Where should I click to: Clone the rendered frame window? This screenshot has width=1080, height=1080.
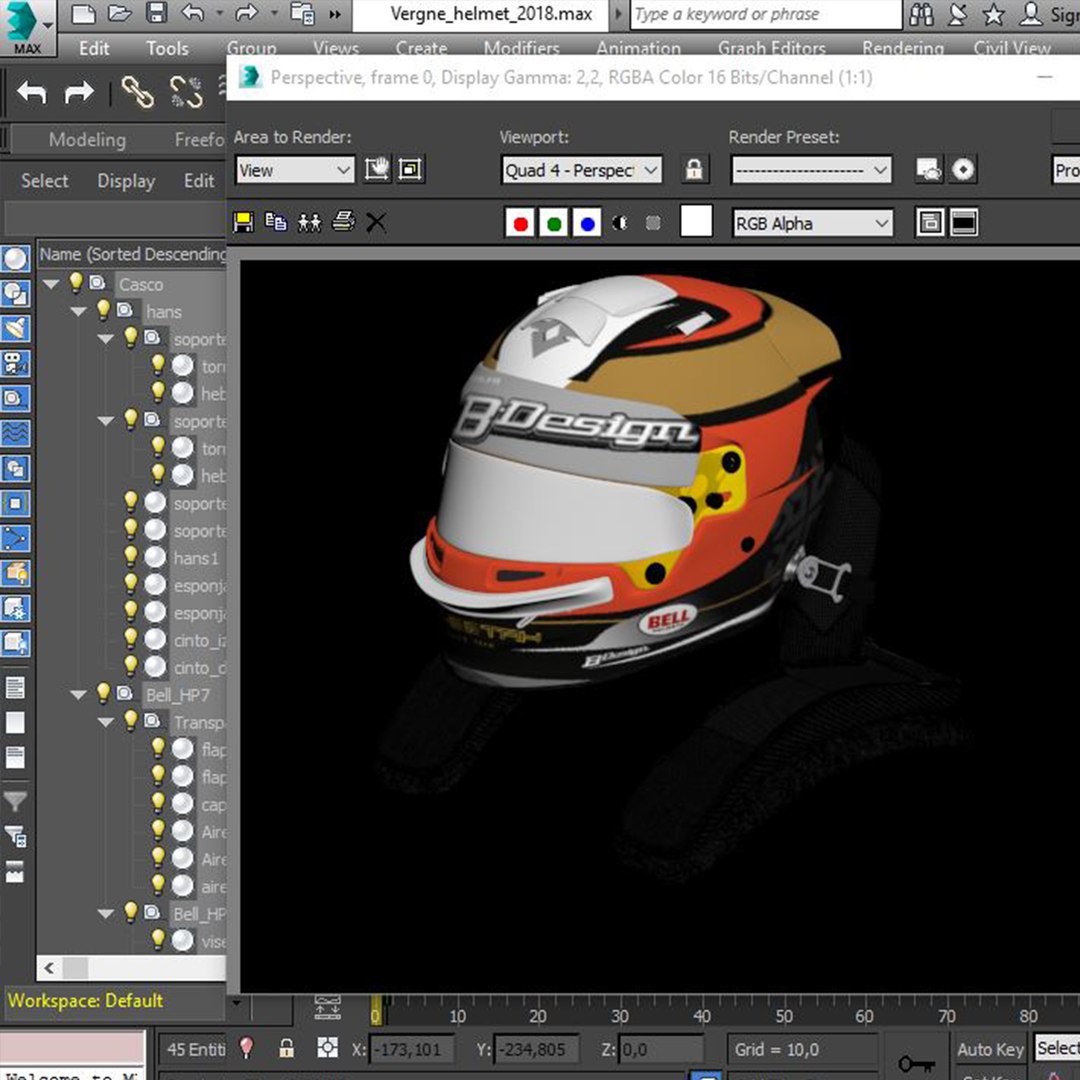point(309,222)
